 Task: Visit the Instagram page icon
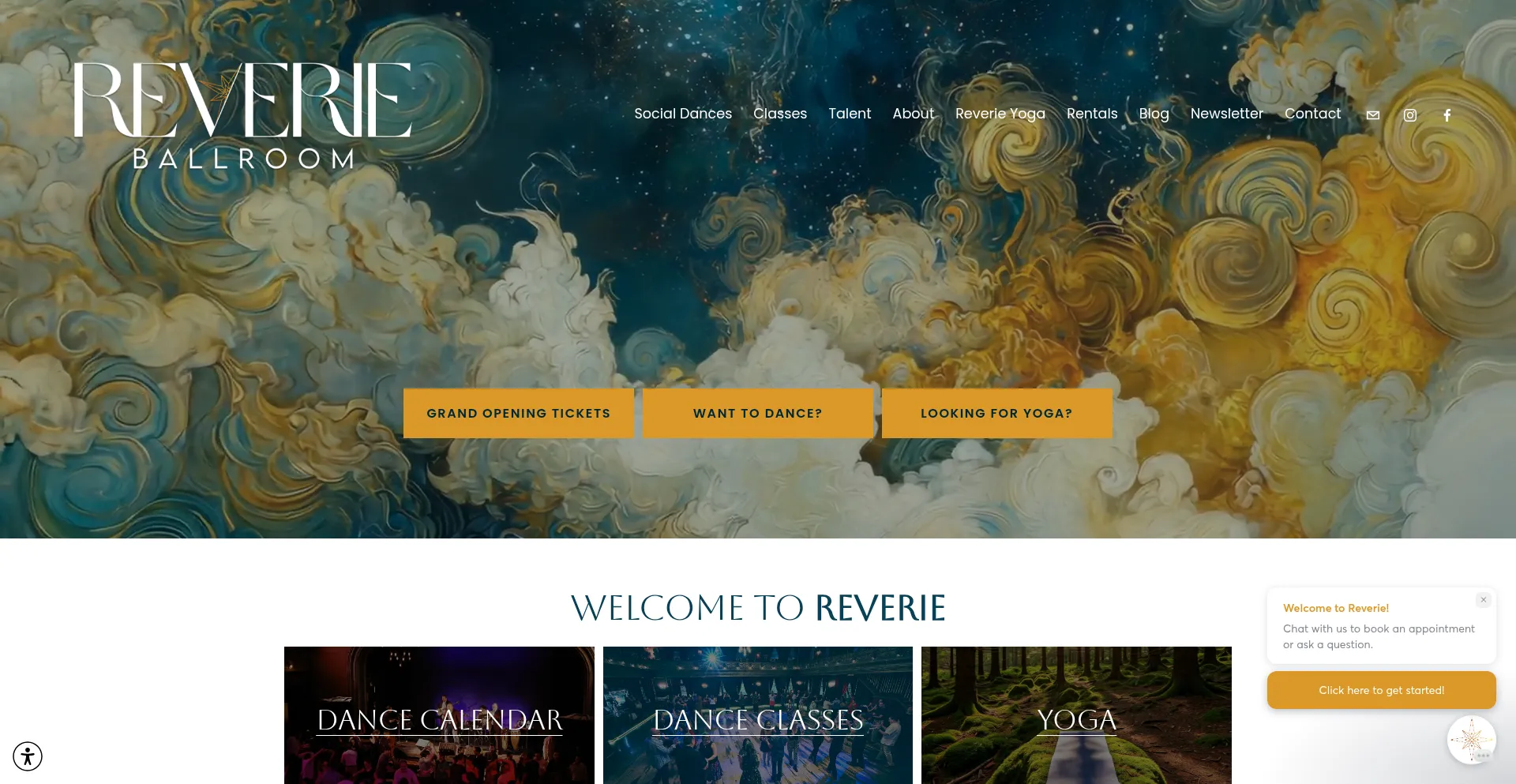(x=1410, y=115)
